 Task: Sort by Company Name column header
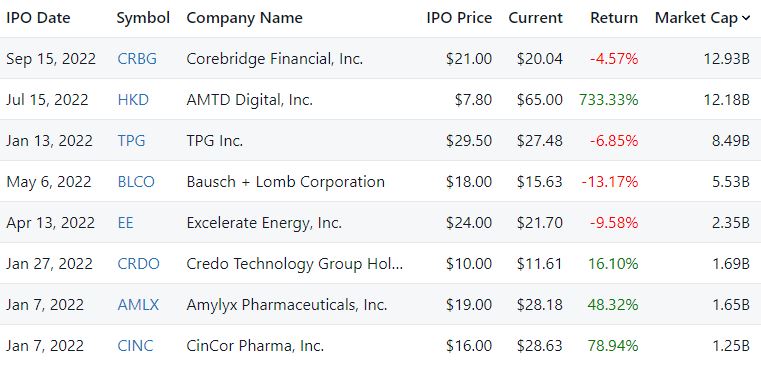(244, 18)
